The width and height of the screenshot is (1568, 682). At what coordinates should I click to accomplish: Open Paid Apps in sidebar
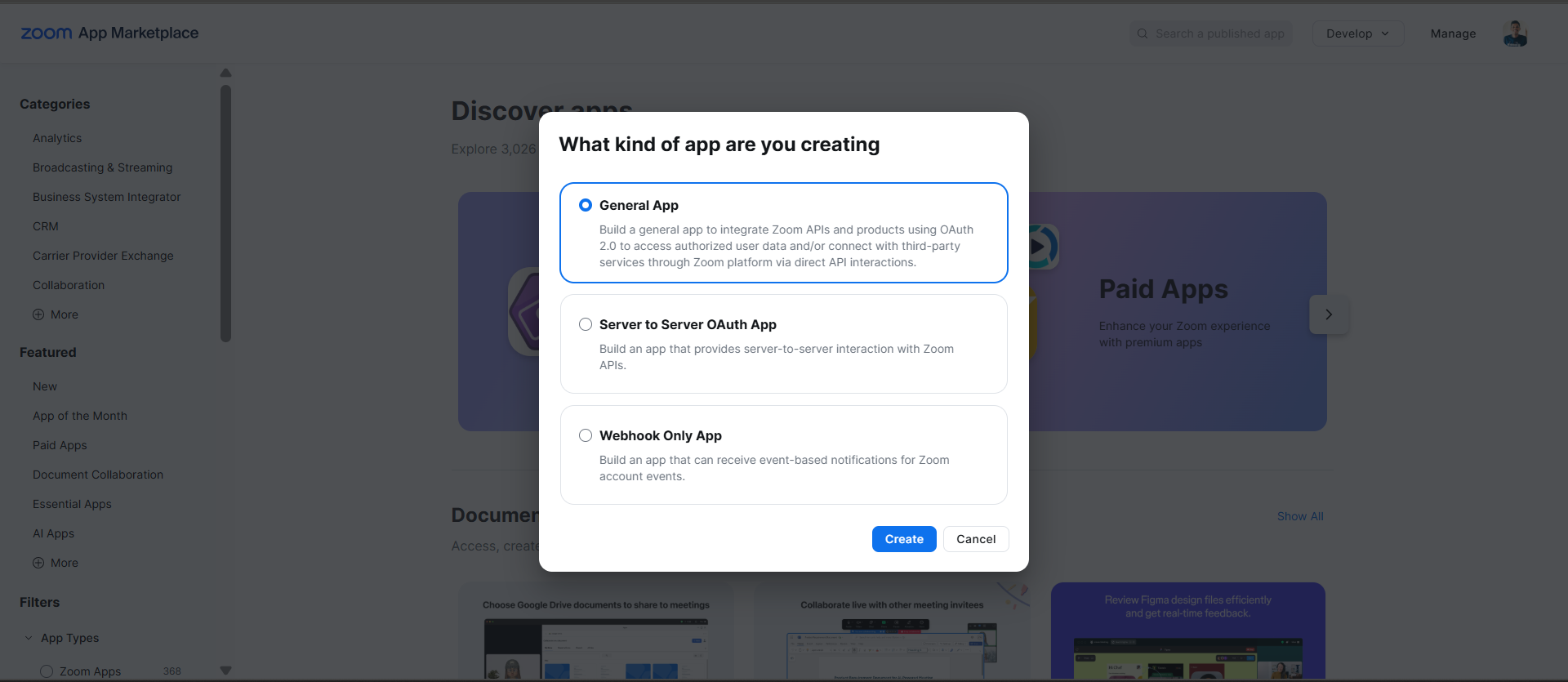point(60,445)
